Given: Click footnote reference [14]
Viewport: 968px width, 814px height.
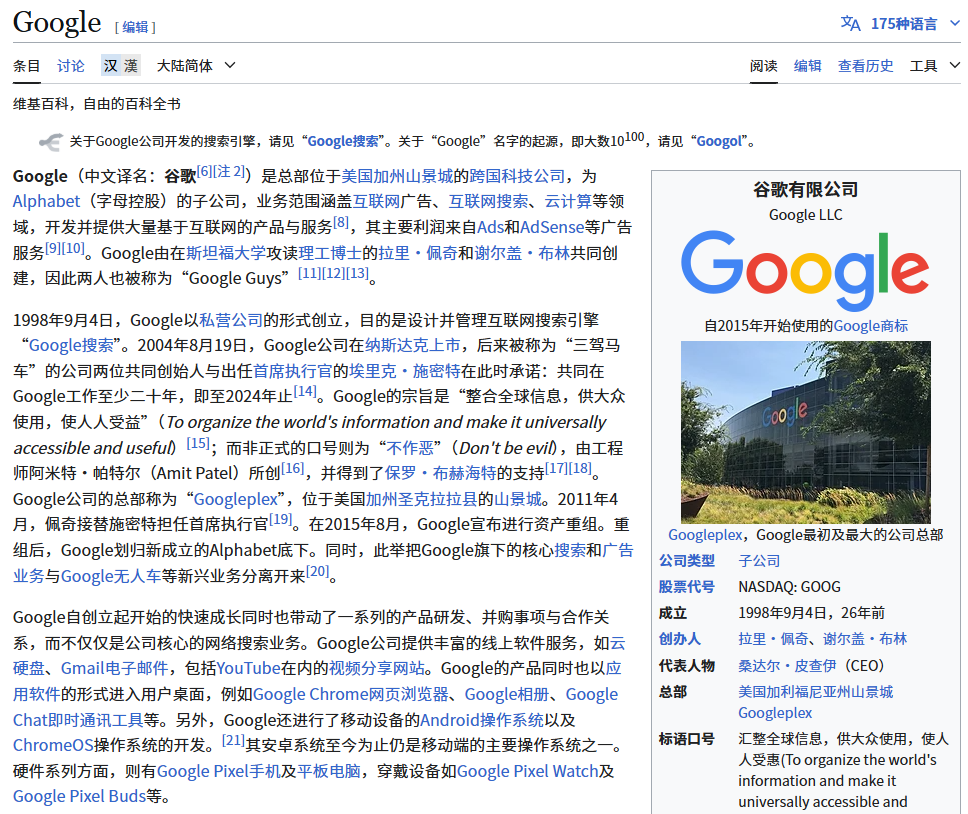Looking at the screenshot, I should (x=305, y=391).
